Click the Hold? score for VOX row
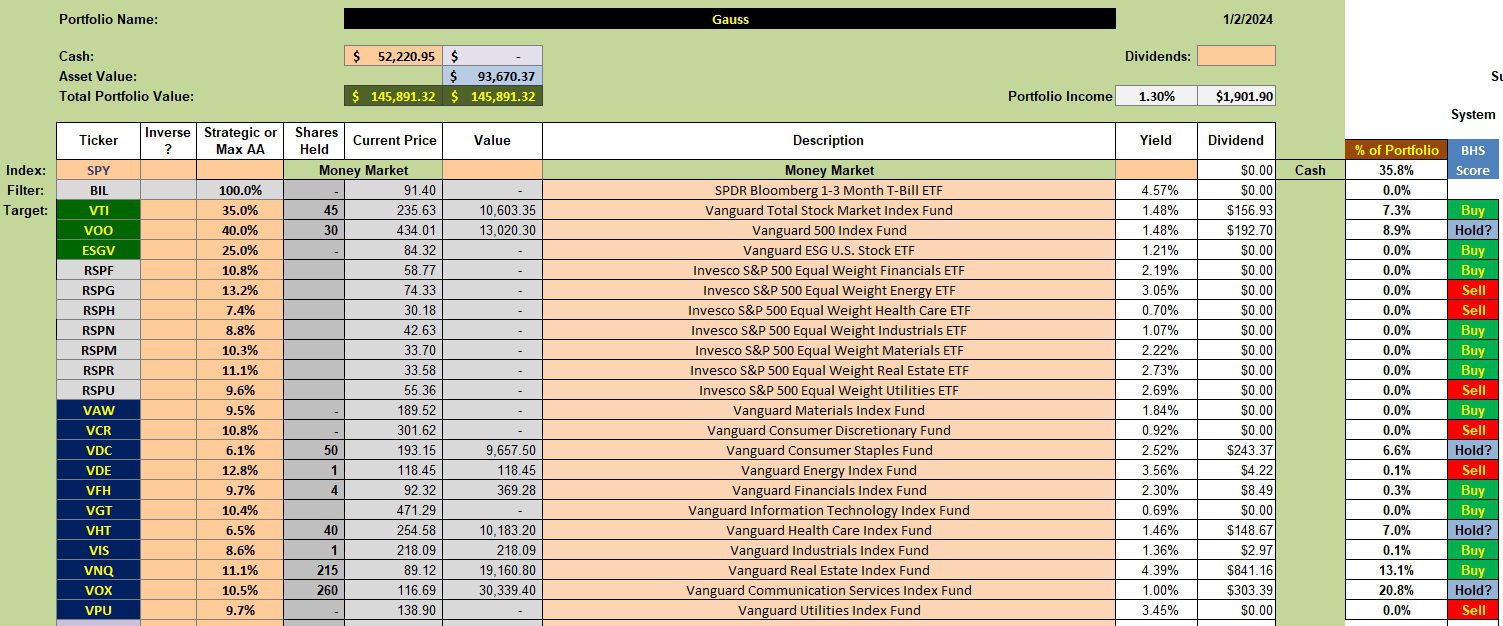Screen dimensions: 1503x626 (x=1472, y=590)
